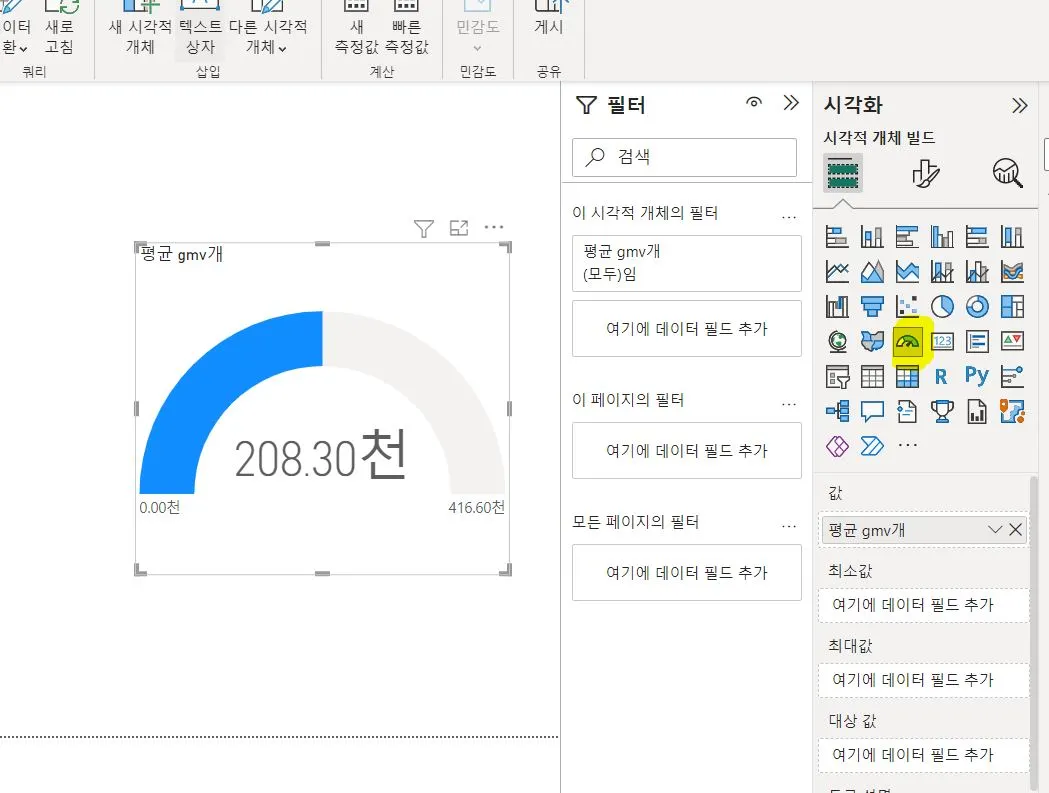Select the line and clustered column chart visual
This screenshot has width=1049, height=793.
pyautogui.click(x=977, y=272)
